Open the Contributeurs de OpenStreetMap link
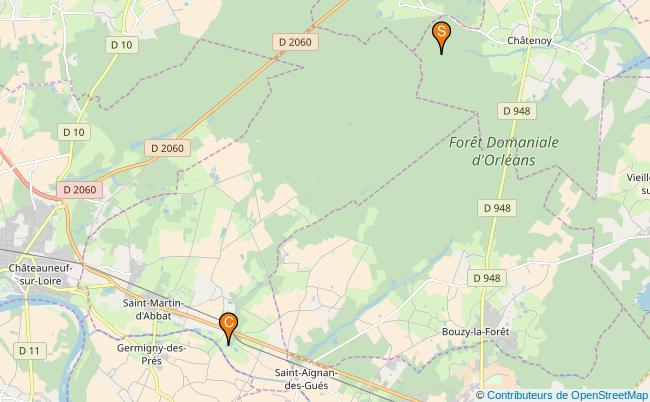650x402 pixels. pyautogui.click(x=567, y=395)
